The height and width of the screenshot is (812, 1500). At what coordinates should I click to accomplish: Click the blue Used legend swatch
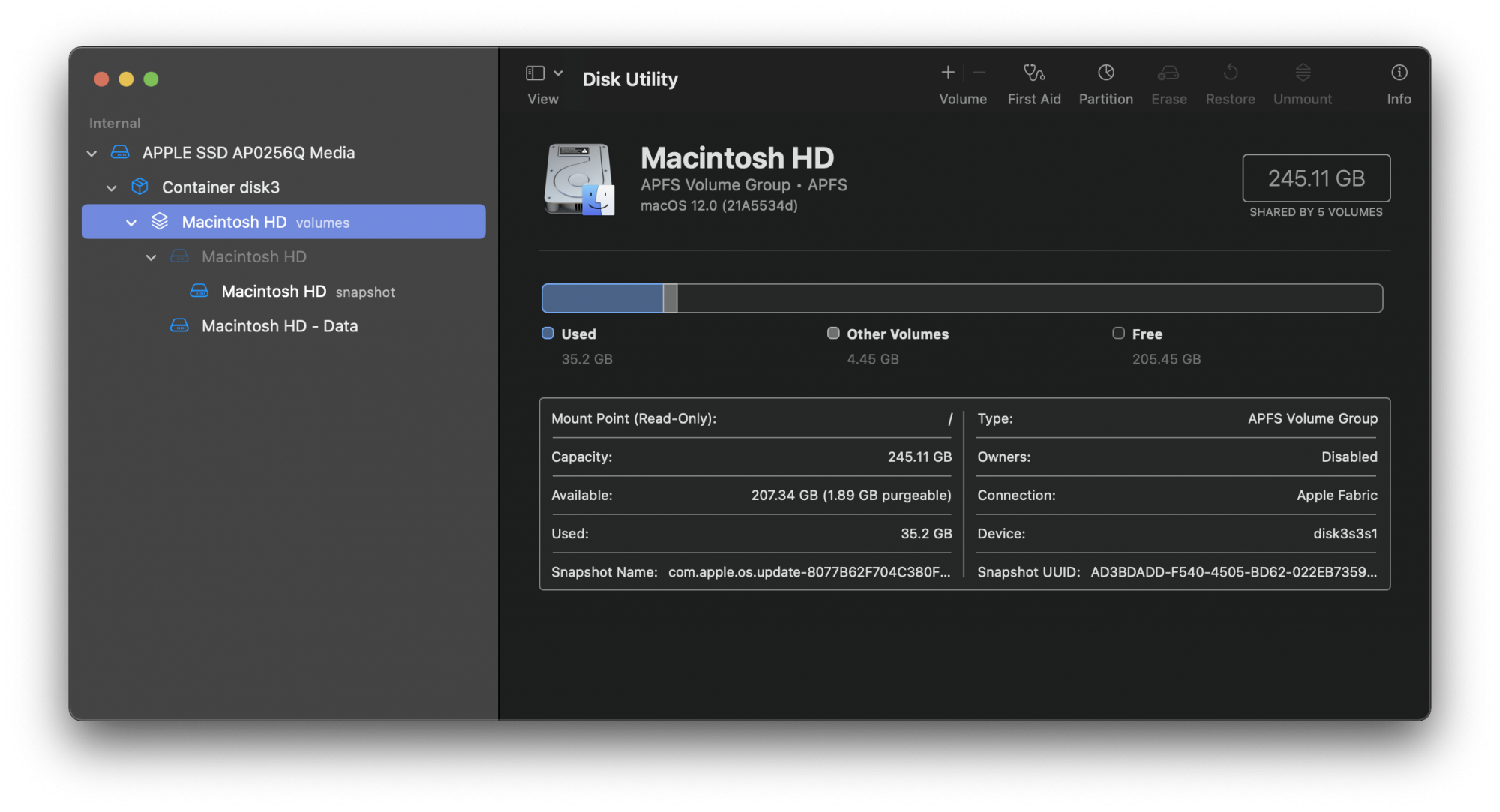pos(547,334)
